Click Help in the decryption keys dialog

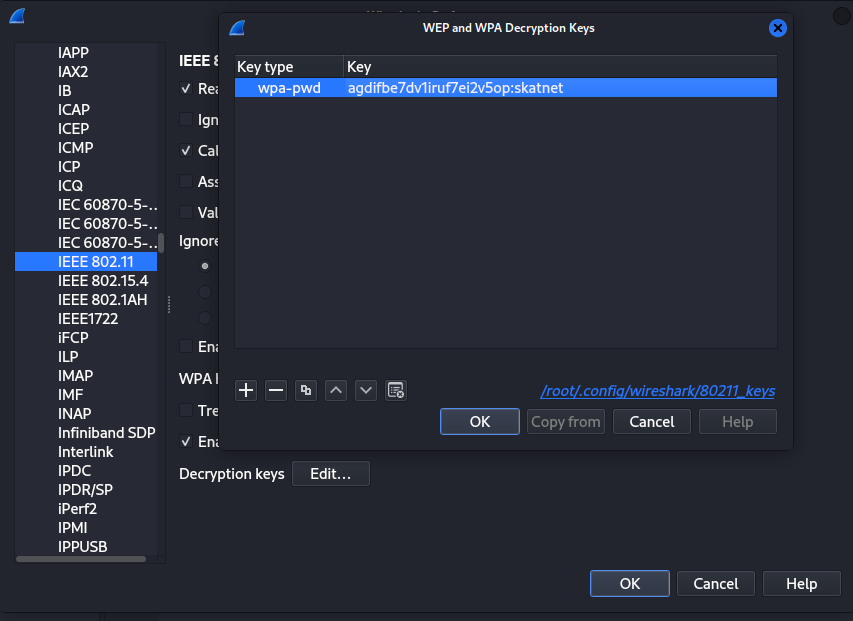coord(738,421)
